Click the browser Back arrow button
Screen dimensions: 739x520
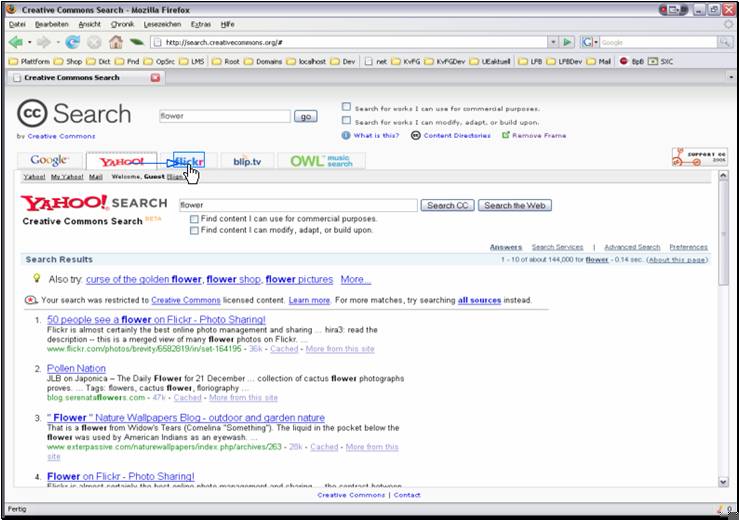tap(16, 42)
